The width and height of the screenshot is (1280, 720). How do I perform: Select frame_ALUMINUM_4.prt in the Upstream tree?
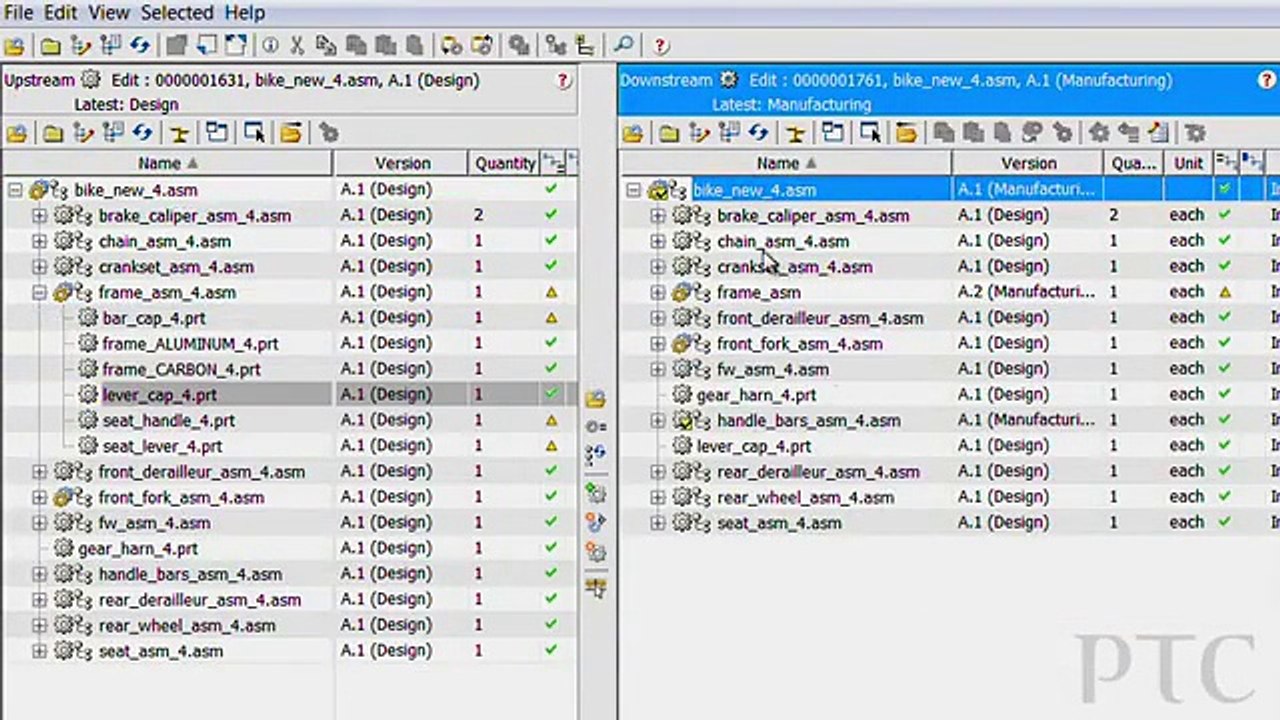click(190, 344)
